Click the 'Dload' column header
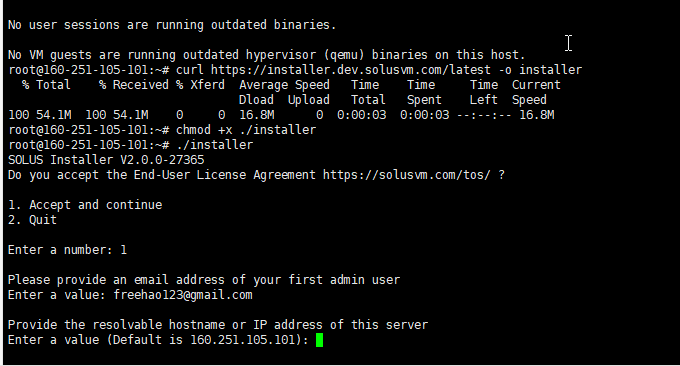 coord(256,100)
